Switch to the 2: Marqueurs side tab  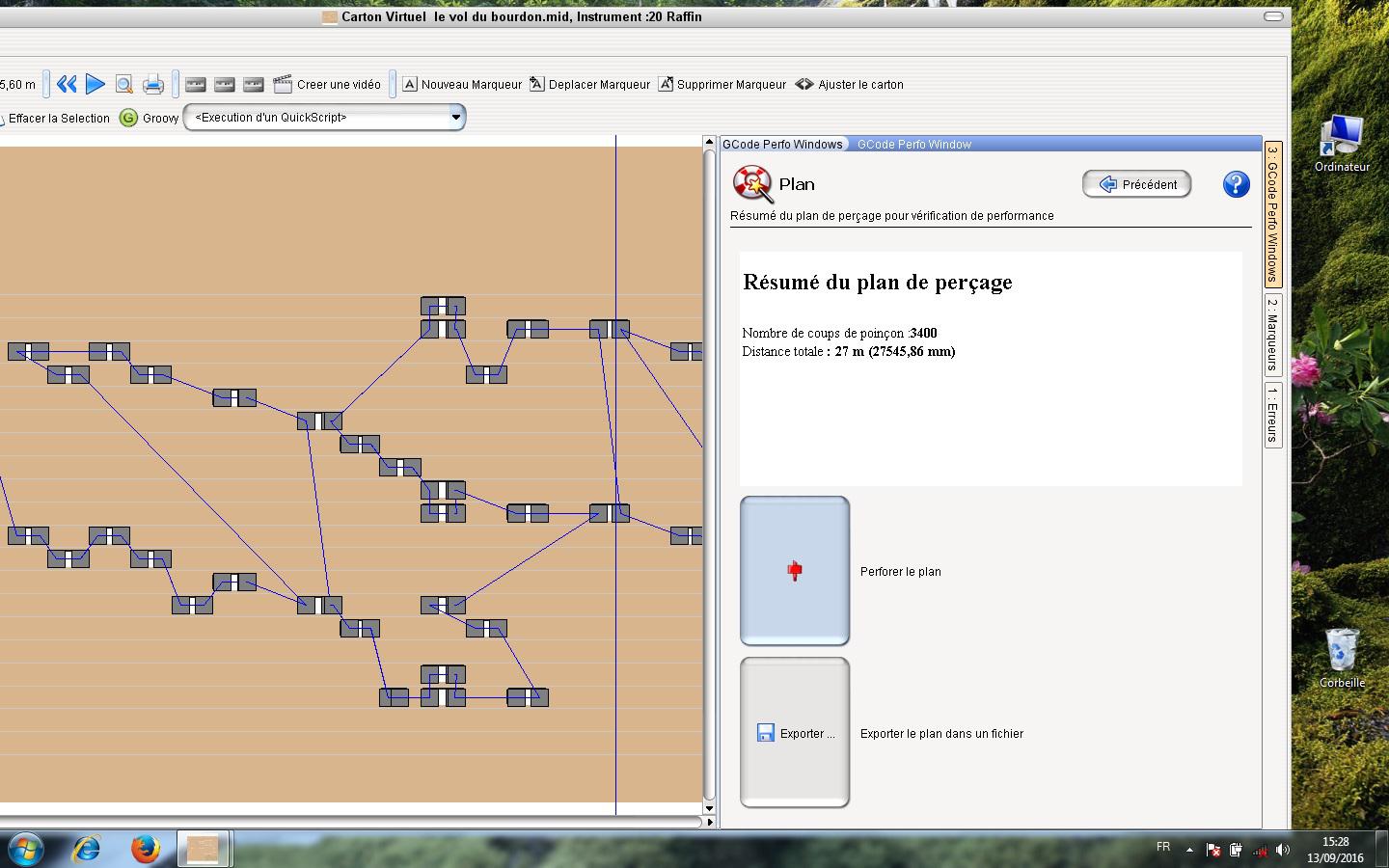click(x=1272, y=334)
